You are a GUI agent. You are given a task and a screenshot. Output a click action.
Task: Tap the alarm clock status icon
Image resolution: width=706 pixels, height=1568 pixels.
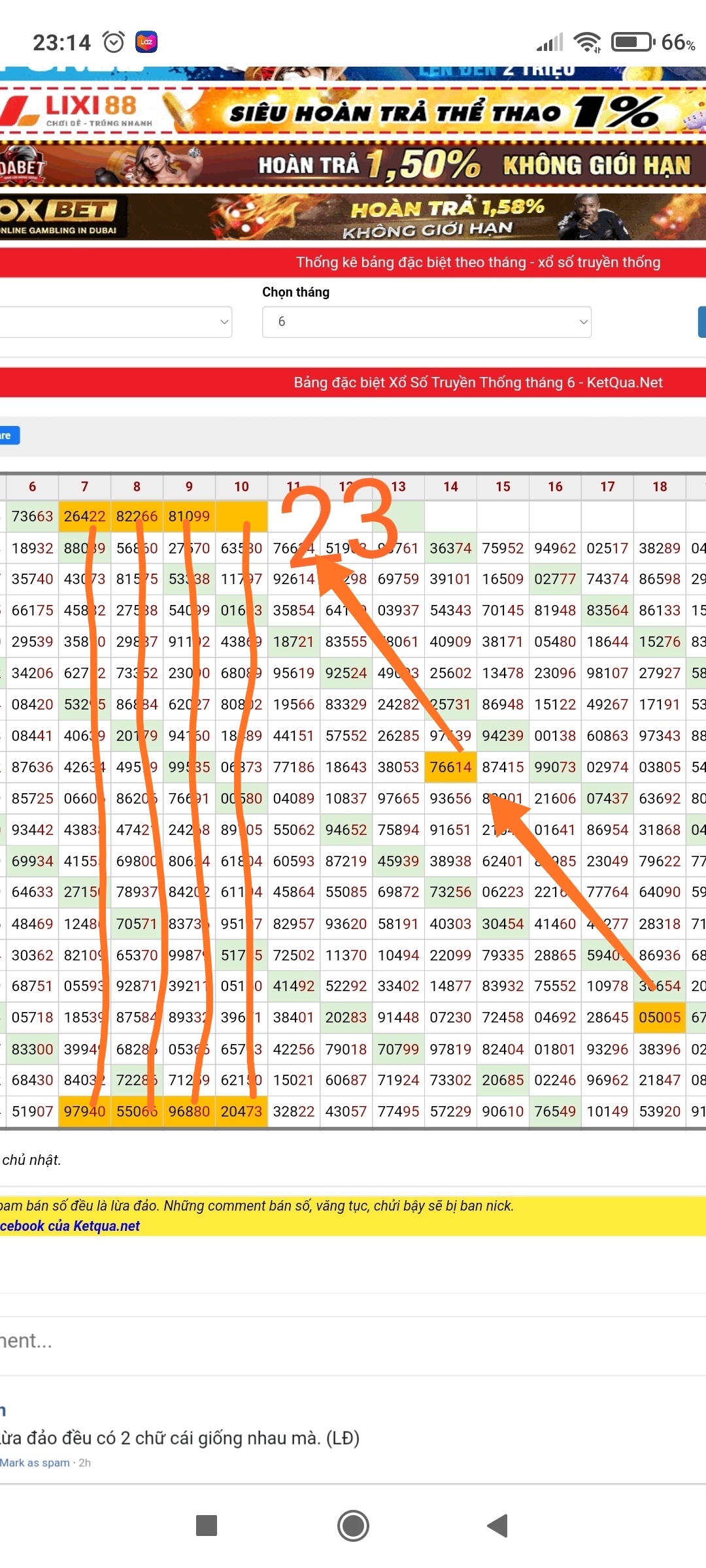(x=114, y=42)
